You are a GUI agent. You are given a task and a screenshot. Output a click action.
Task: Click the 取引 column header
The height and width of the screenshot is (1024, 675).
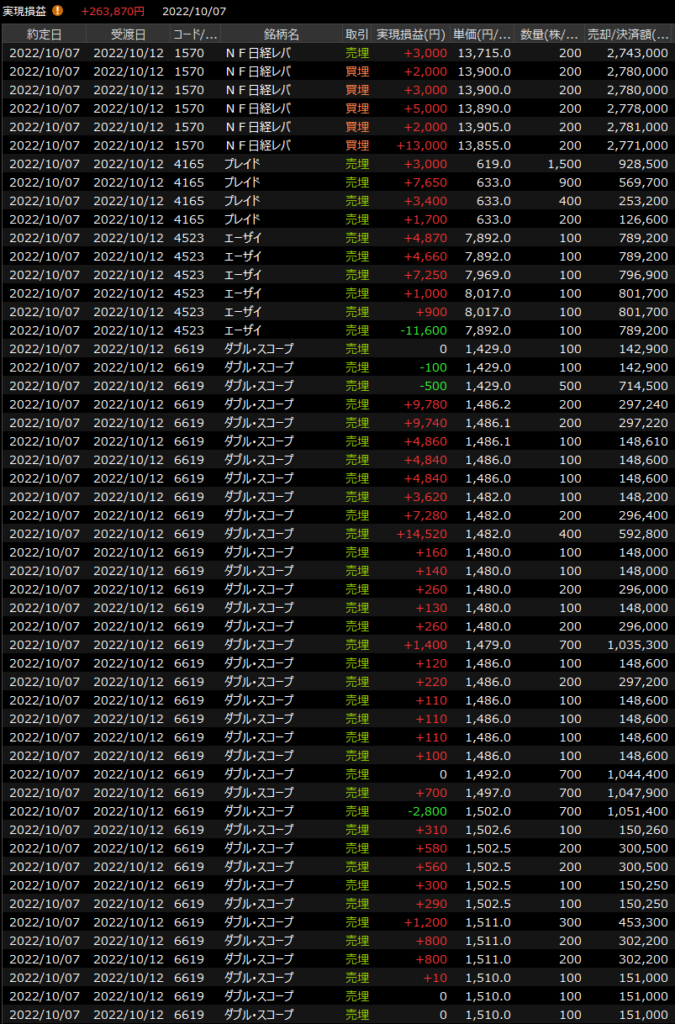tap(357, 34)
